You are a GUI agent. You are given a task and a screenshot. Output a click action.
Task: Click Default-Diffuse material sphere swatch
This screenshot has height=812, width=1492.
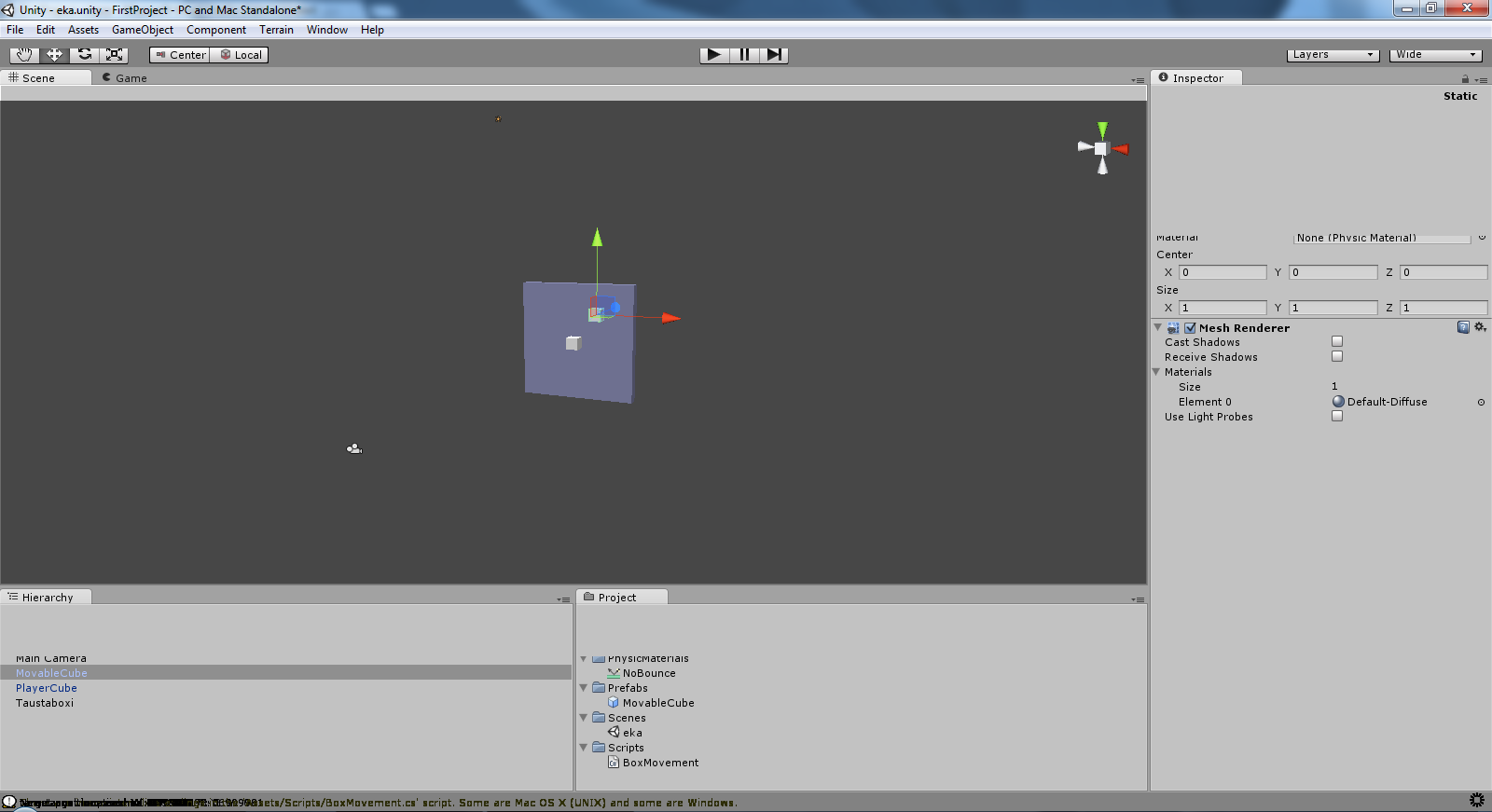(x=1338, y=402)
